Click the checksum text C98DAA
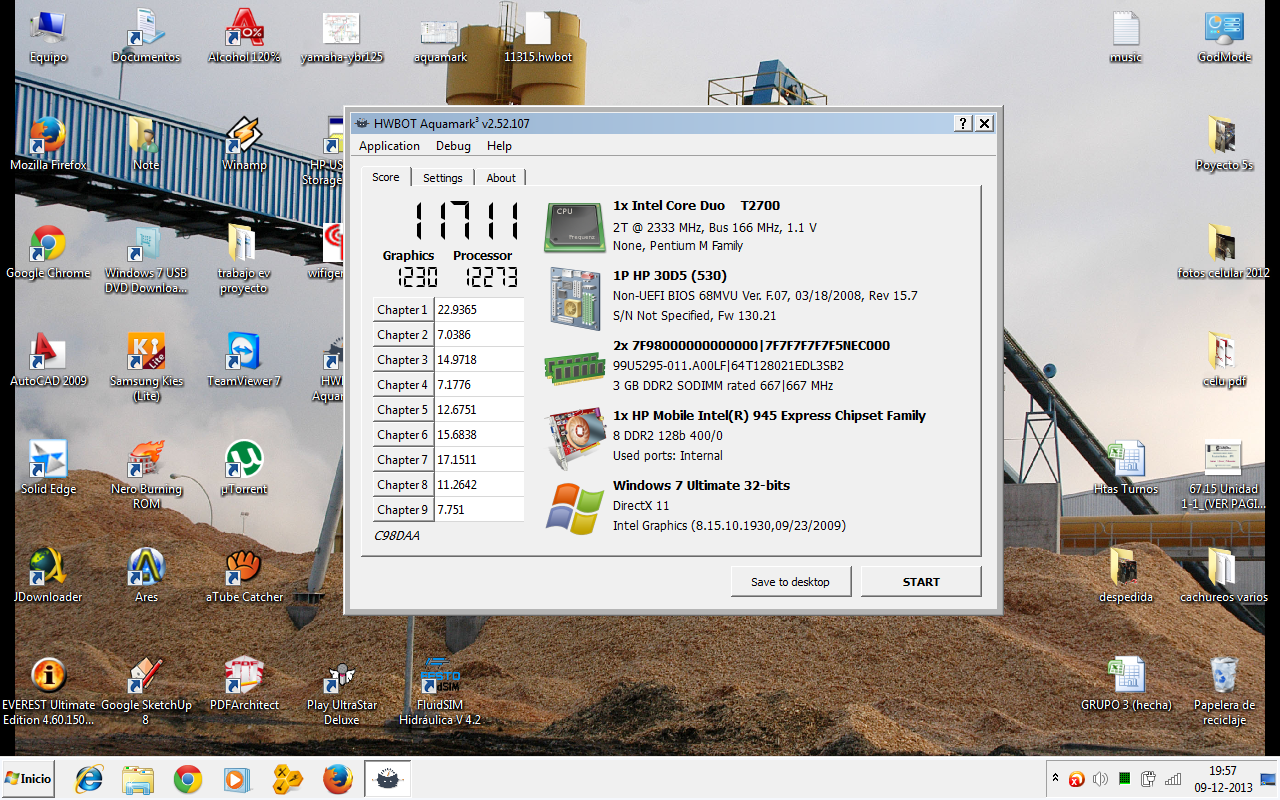The image size is (1280, 800). point(397,536)
